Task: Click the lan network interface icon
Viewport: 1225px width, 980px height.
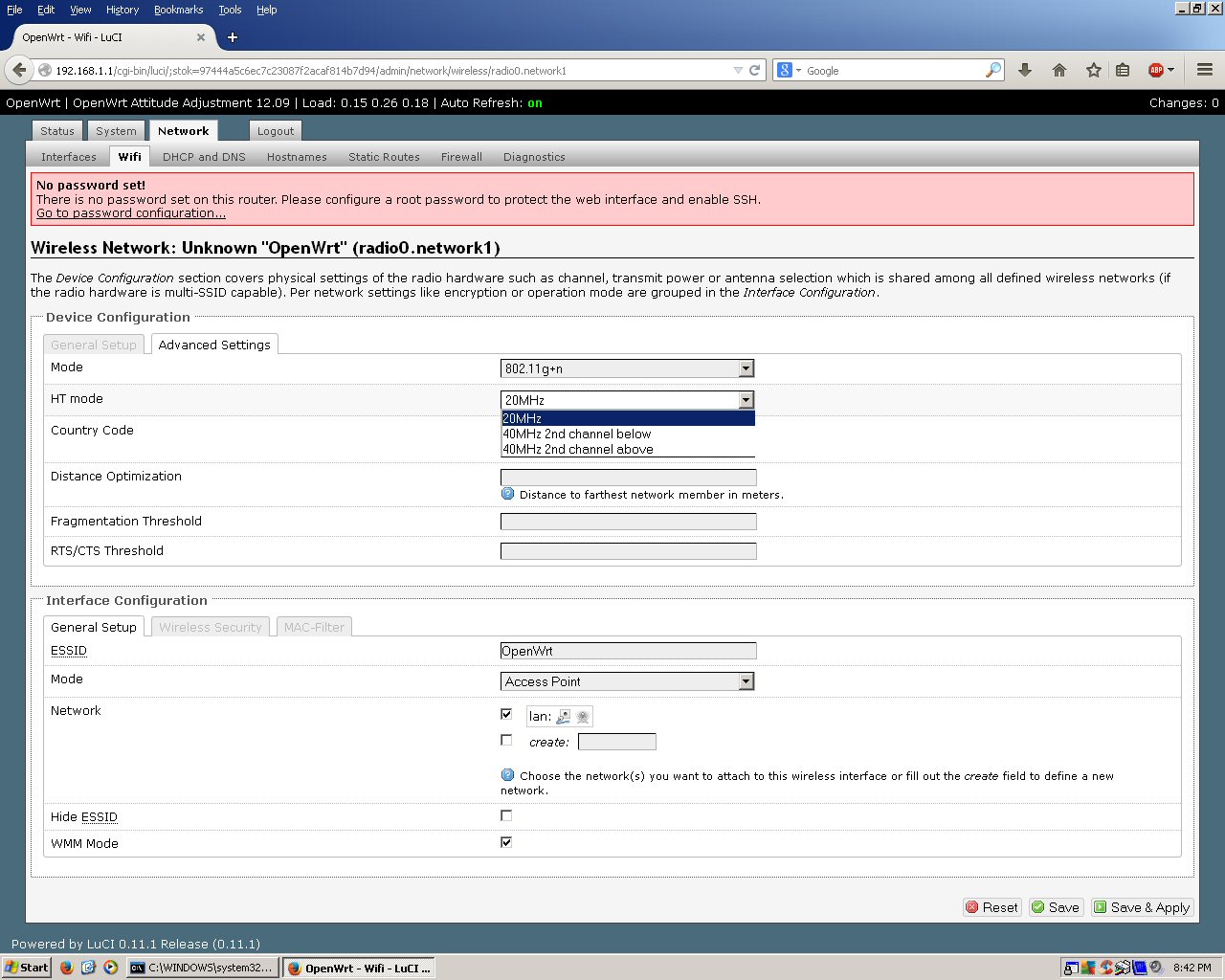Action: 564,716
